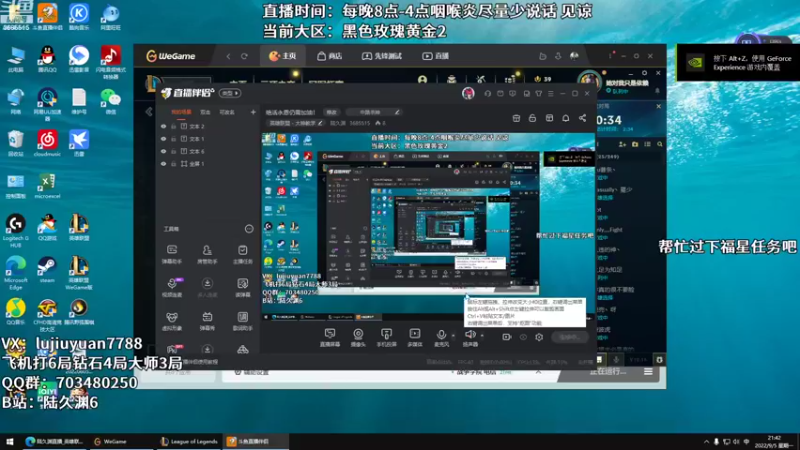Open the danmaku assistant tool
800x450 pixels.
(x=172, y=254)
